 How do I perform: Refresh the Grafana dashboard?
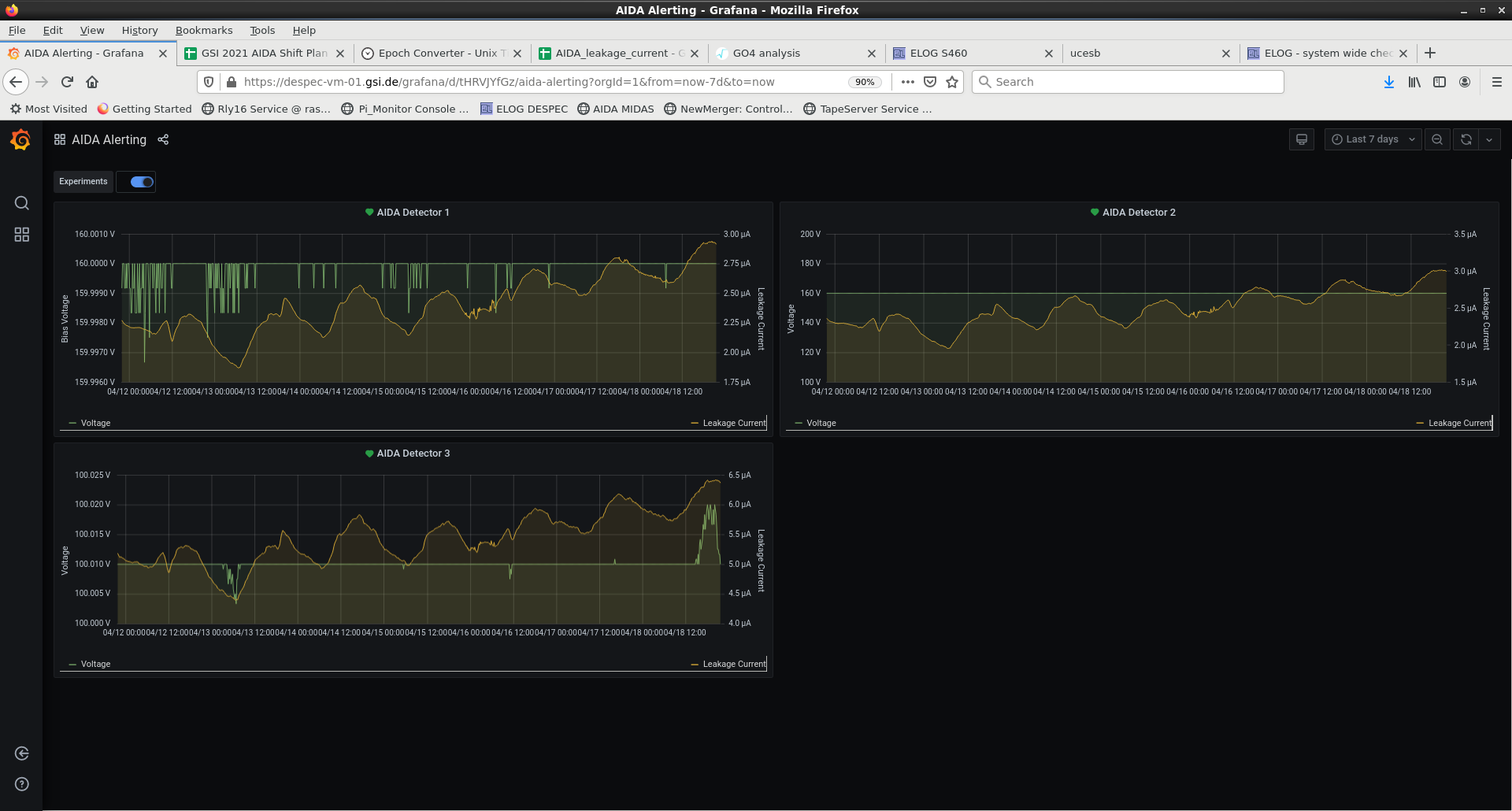click(x=1466, y=139)
